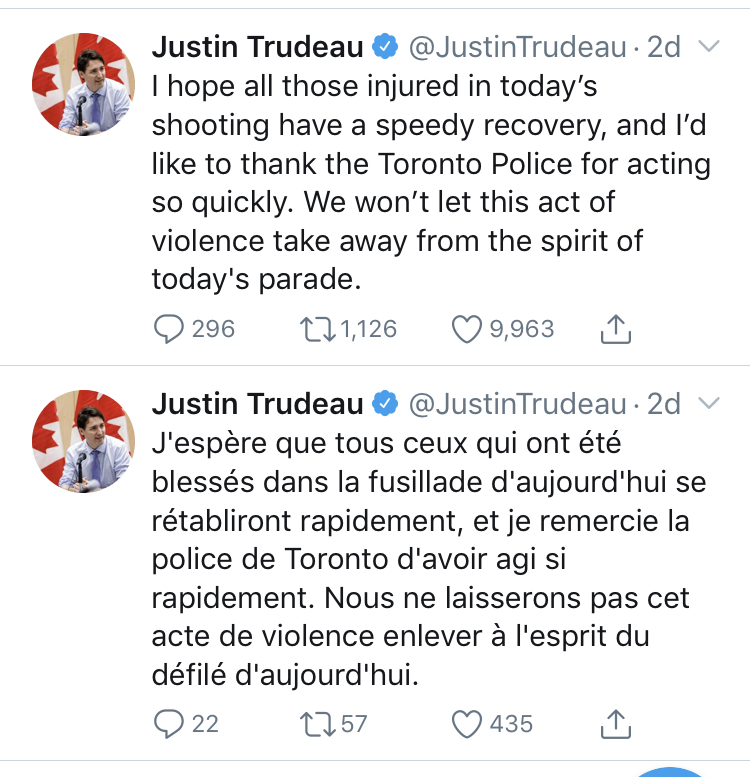Tap the 2d timestamp on the French tweet
The height and width of the screenshot is (777, 750).
663,403
